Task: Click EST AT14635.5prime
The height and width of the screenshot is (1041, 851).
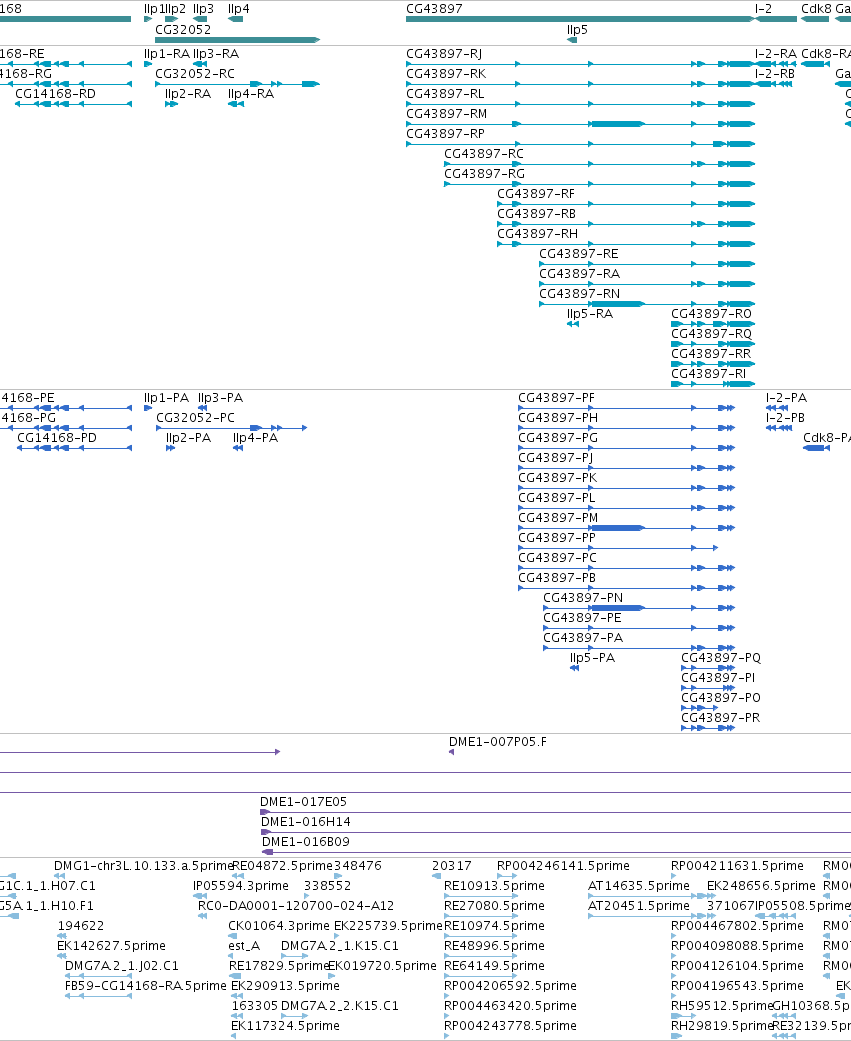Action: 639,885
